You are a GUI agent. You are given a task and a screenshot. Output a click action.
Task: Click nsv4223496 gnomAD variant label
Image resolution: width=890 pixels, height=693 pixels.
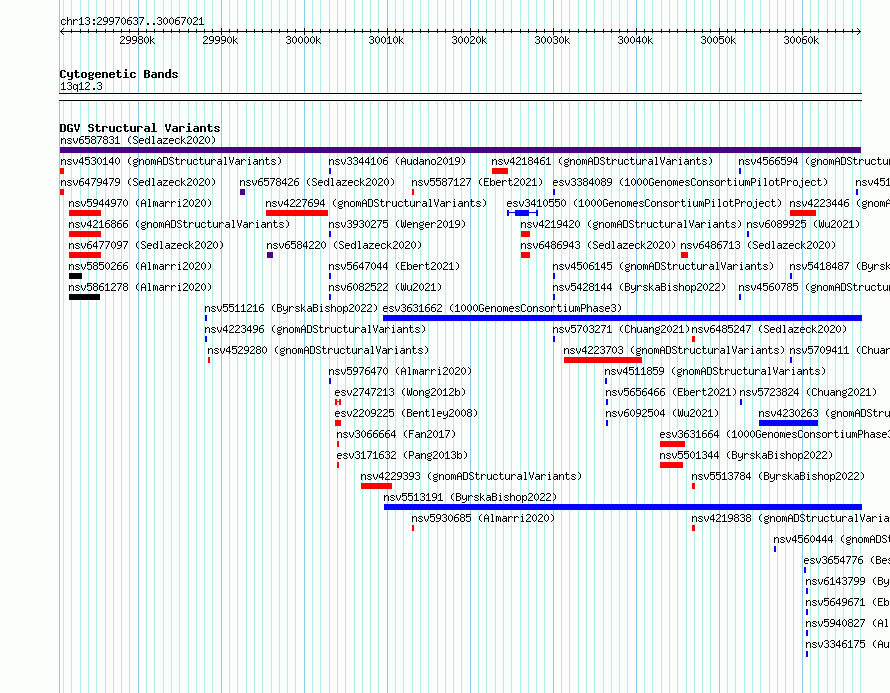click(x=315, y=329)
